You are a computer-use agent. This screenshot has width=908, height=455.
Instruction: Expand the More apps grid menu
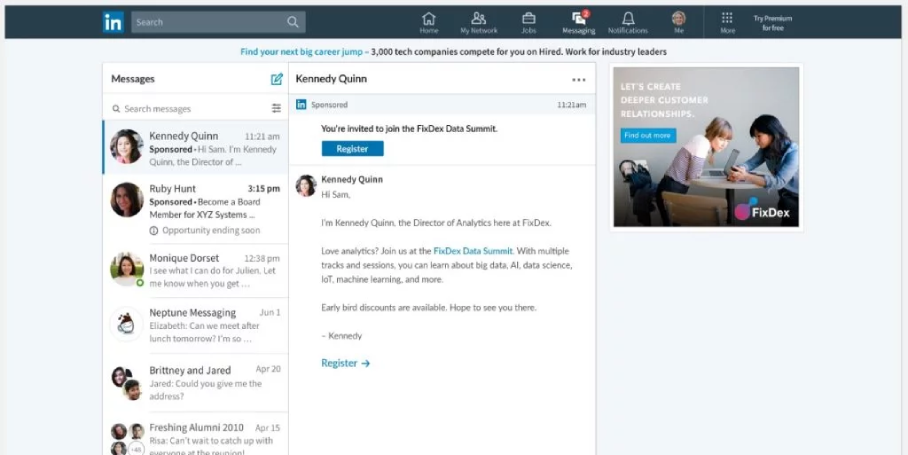pyautogui.click(x=727, y=22)
